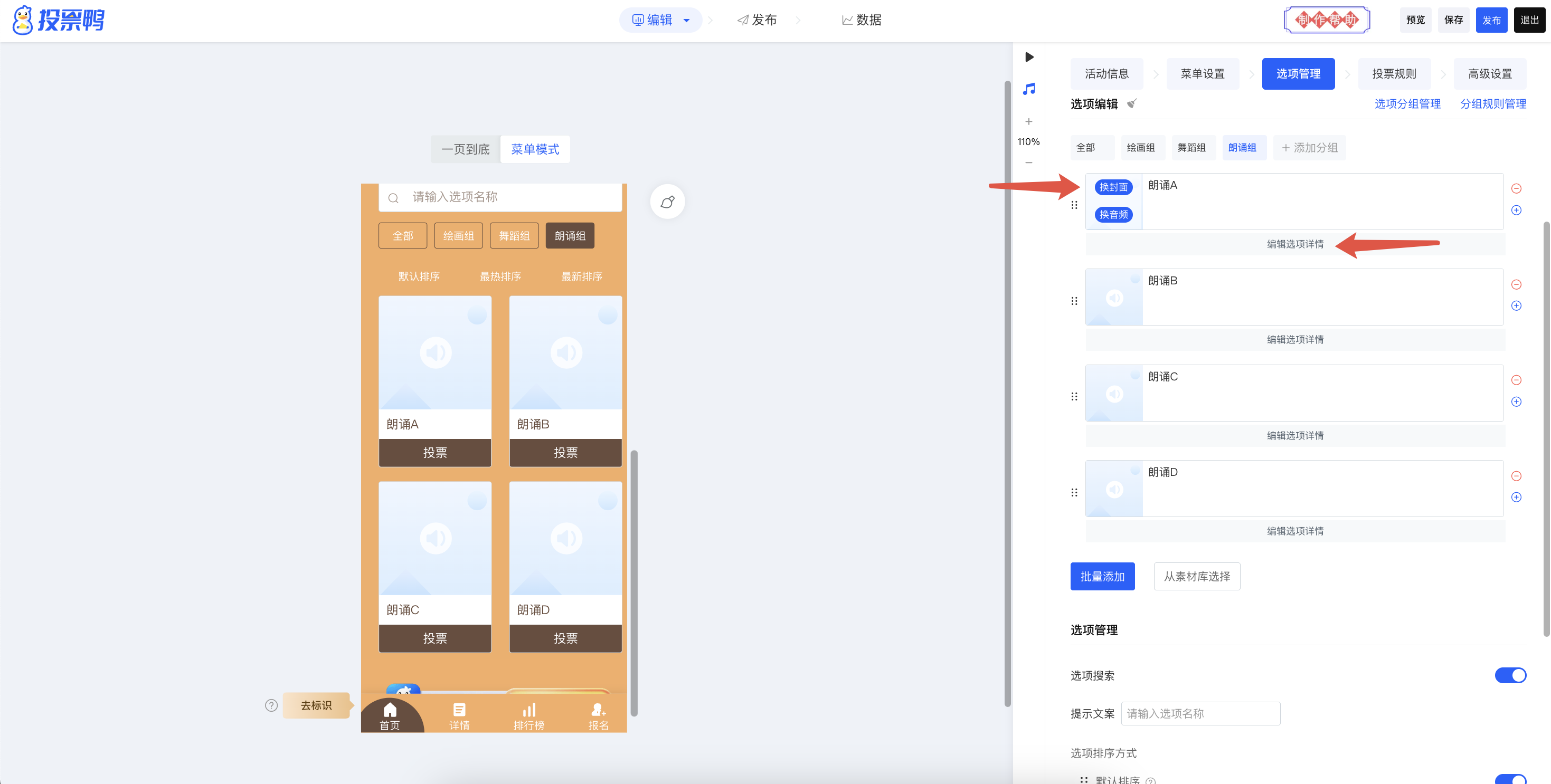Viewport: 1551px width, 784px height.
Task: Click the preview search box 请输入选项名称
Action: 500,197
